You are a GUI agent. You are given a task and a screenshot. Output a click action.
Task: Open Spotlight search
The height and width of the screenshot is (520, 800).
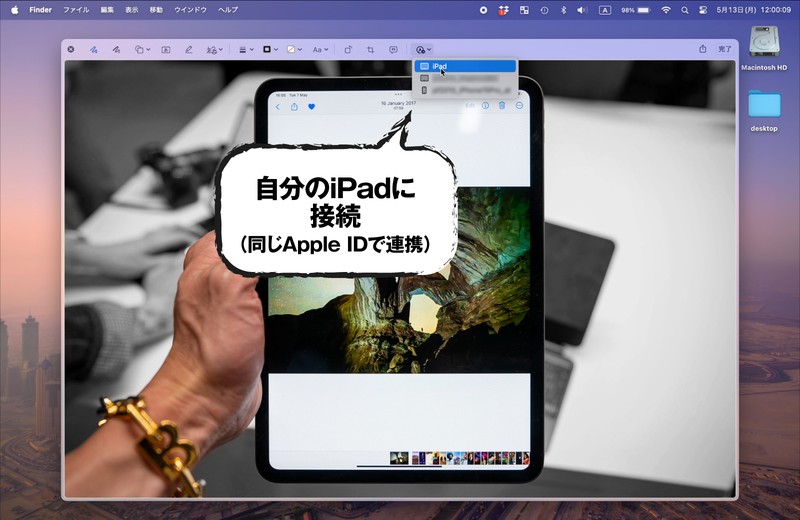coord(685,10)
